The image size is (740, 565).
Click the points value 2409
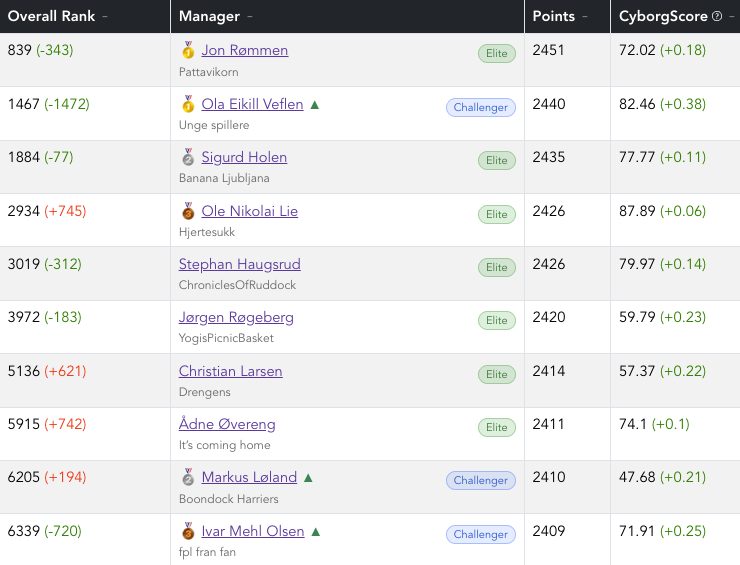549,531
